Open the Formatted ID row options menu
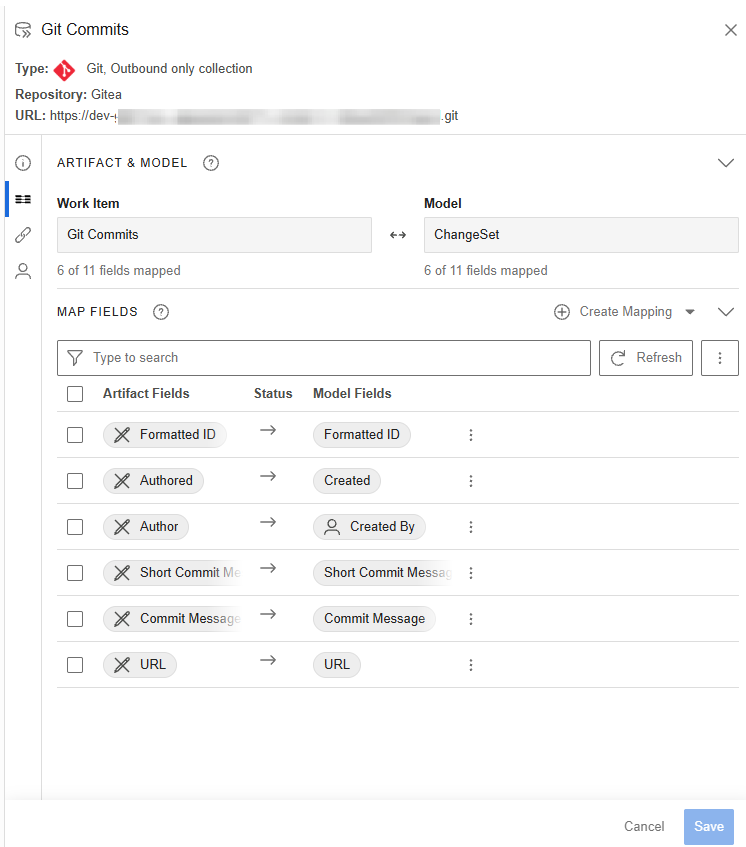Viewport: 746px width, 847px height. coord(471,435)
